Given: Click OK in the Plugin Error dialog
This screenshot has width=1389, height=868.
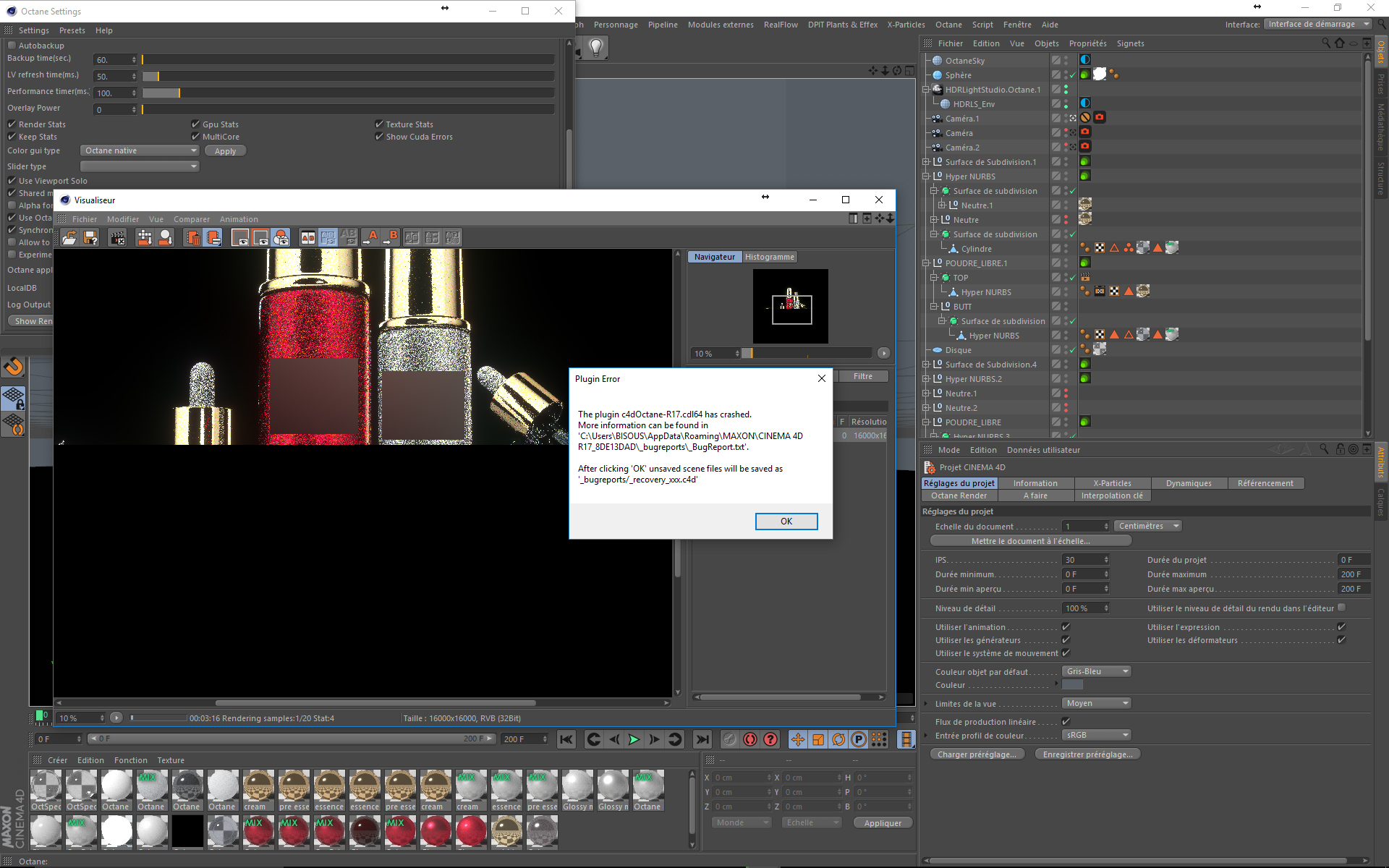Looking at the screenshot, I should coord(786,522).
